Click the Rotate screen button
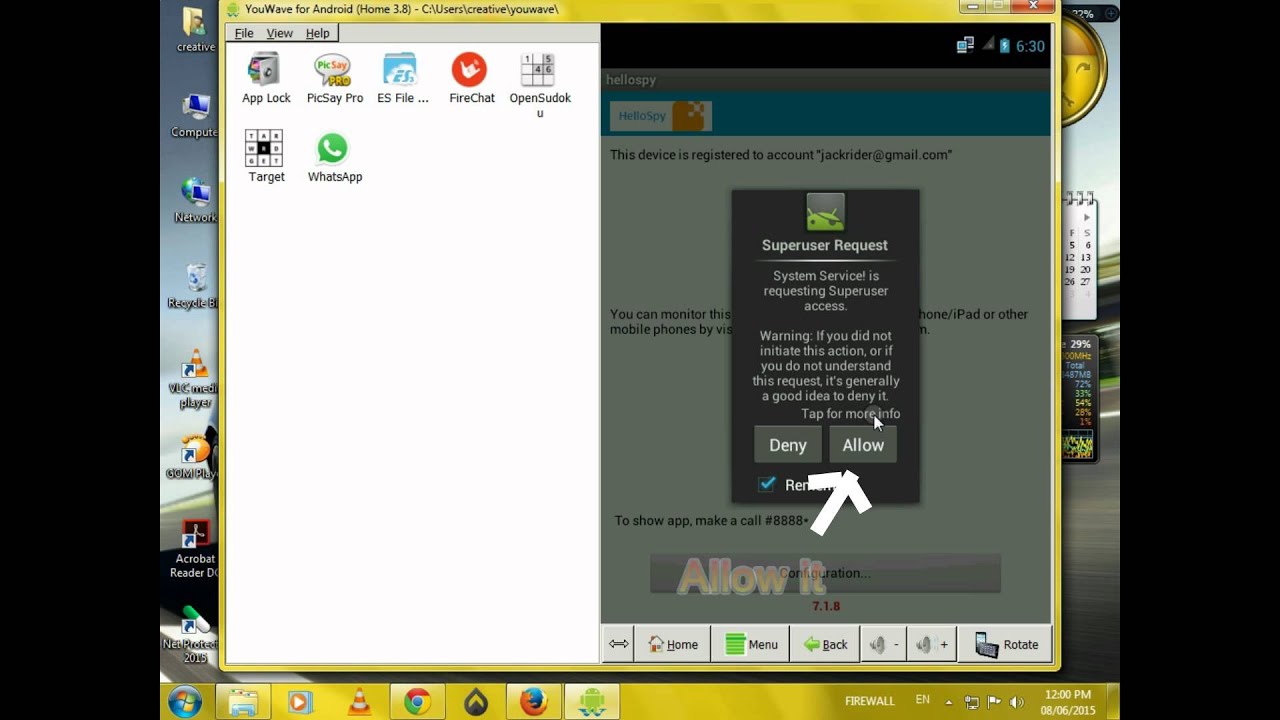Viewport: 1280px width, 720px height. point(1006,645)
